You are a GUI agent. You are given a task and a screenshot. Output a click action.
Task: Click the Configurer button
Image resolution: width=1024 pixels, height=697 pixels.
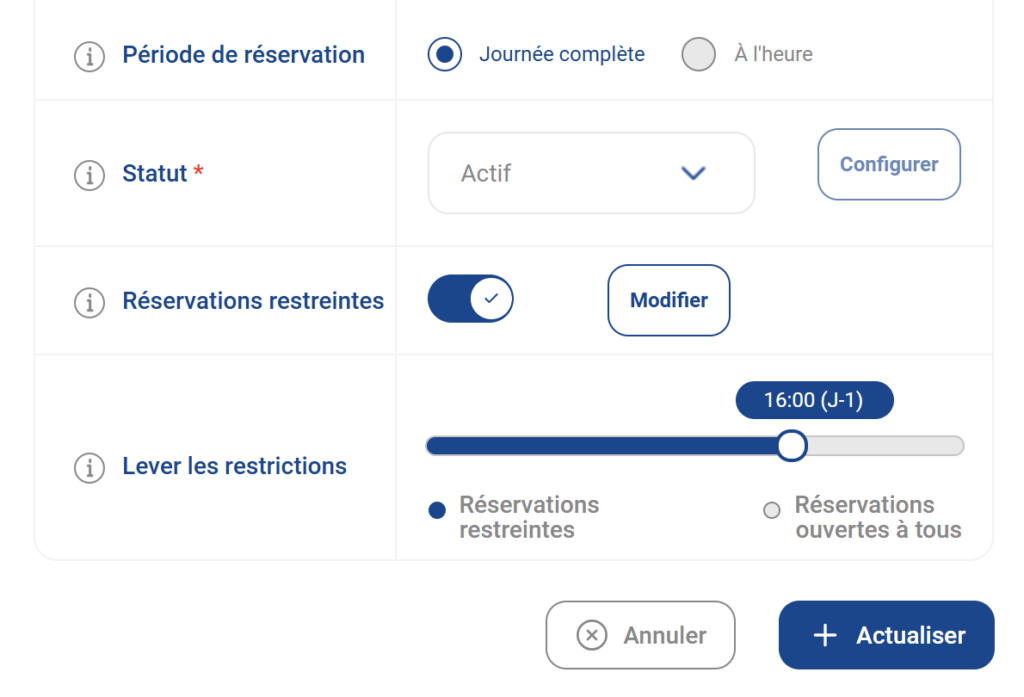pyautogui.click(x=888, y=164)
